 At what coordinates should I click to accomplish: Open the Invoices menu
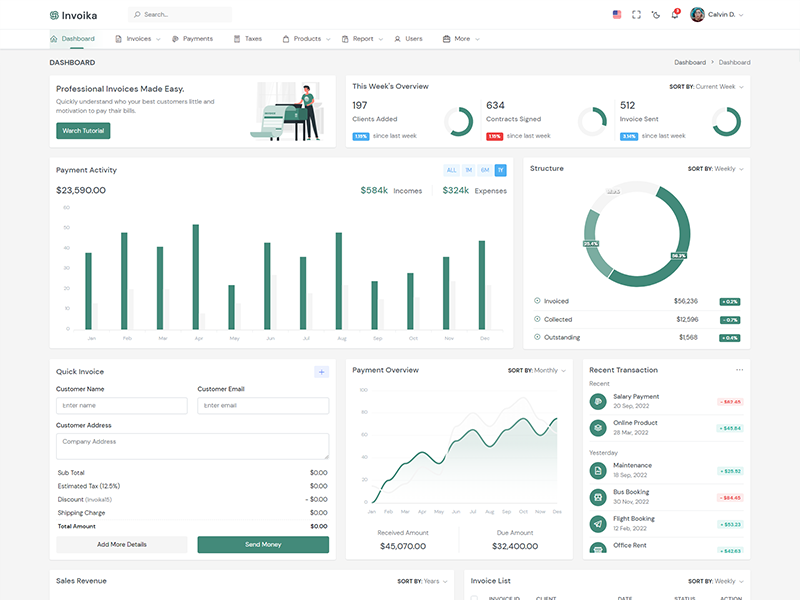[137, 39]
